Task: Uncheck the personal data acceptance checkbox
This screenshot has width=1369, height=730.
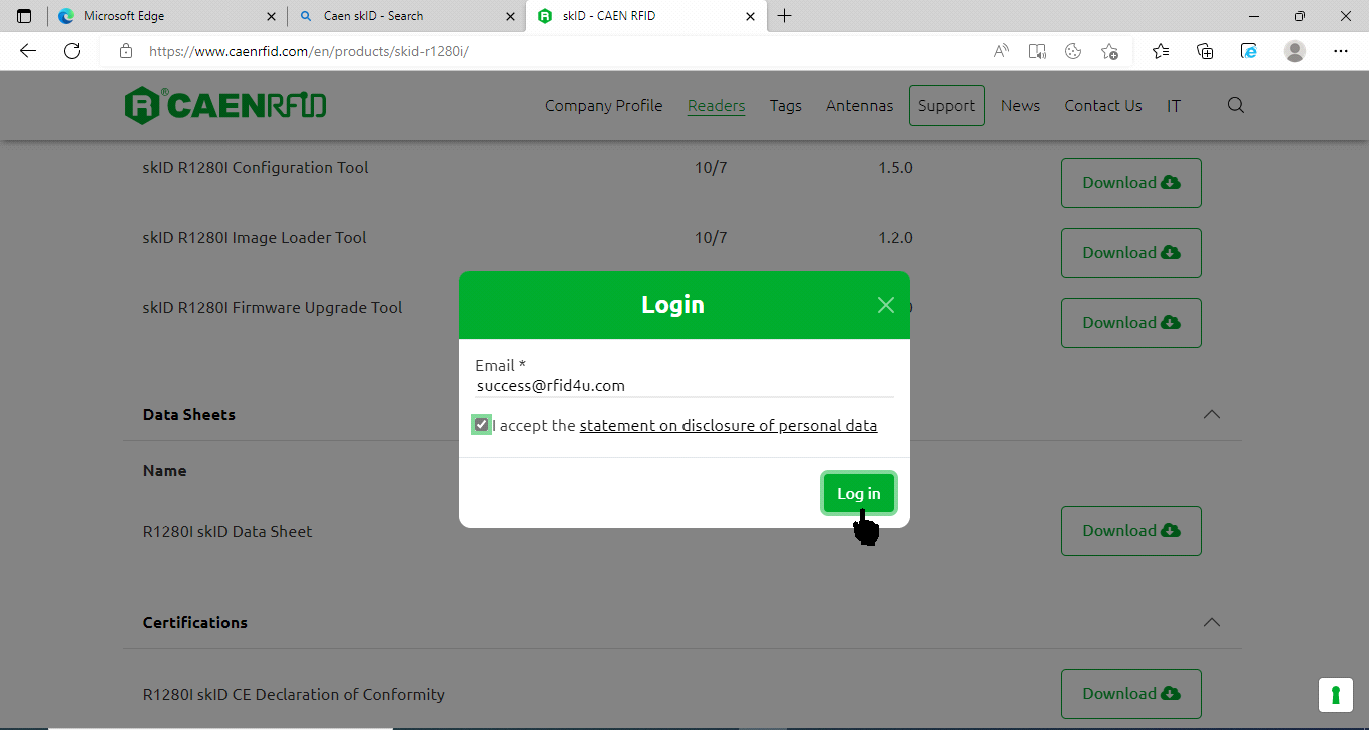Action: (481, 425)
